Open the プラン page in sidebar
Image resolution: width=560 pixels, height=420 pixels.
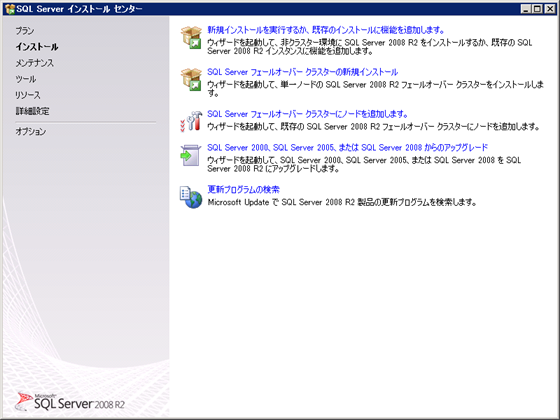[x=25, y=31]
